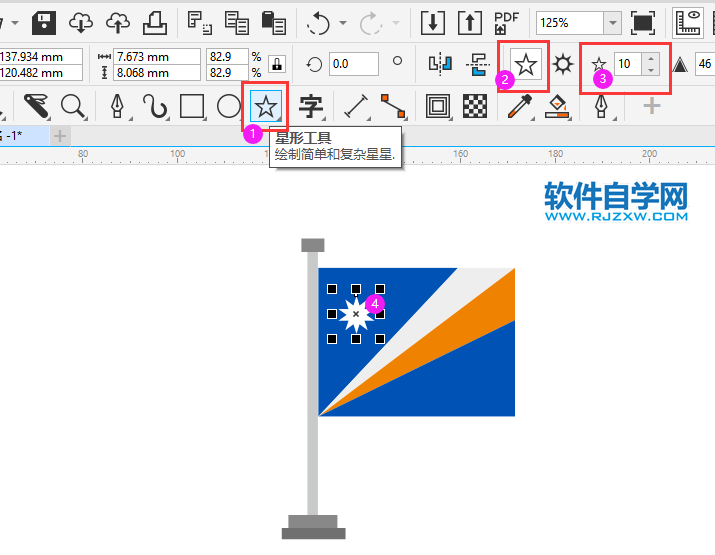
Task: Click the white star on the flag
Action: pyautogui.click(x=356, y=314)
